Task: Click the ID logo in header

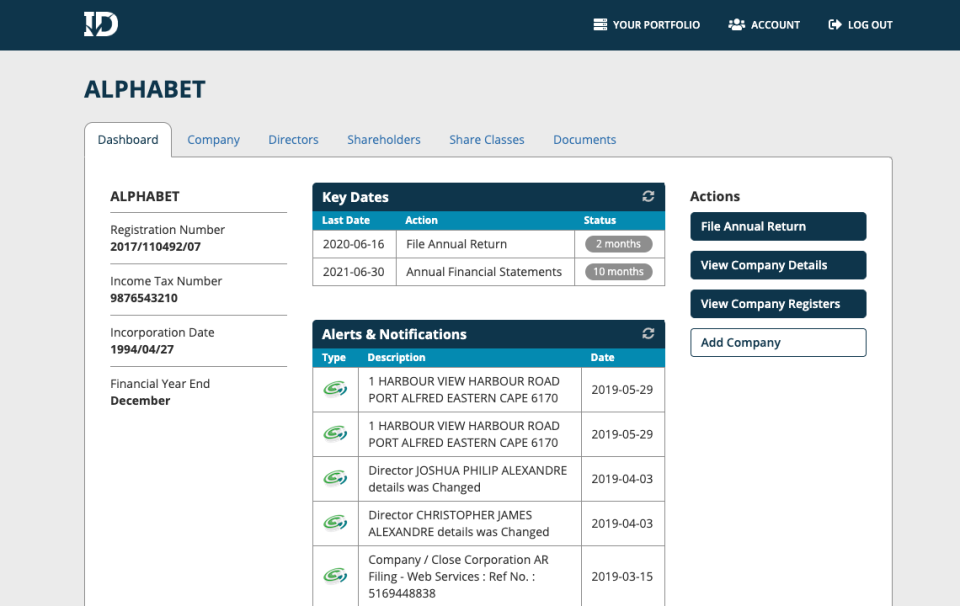Action: click(101, 25)
